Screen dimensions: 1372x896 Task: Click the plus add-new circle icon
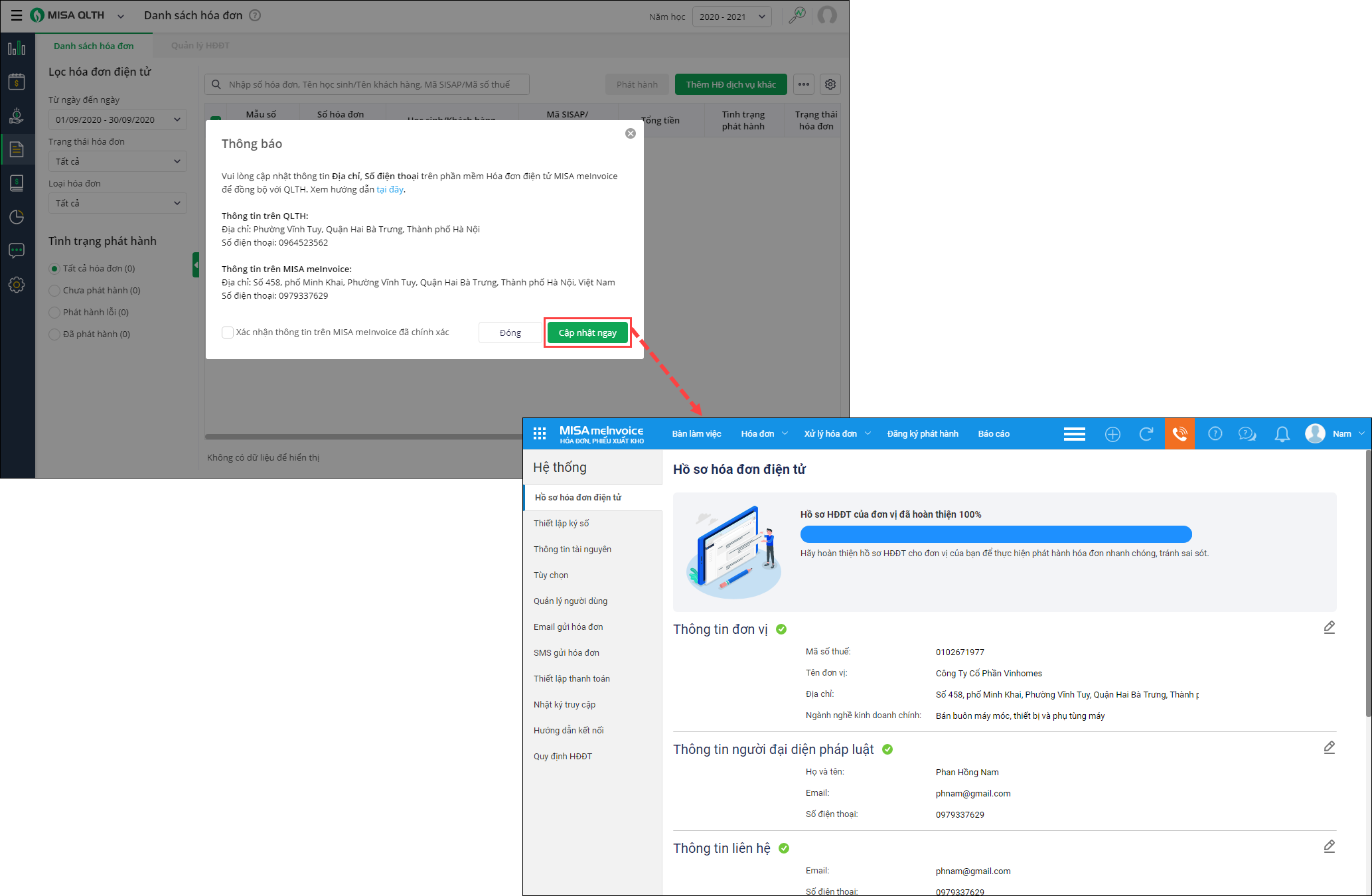(1112, 434)
